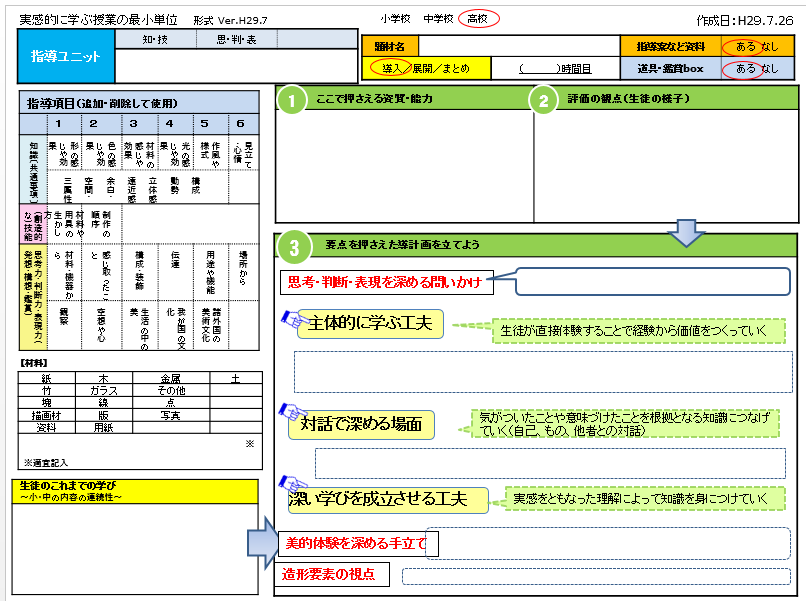Screen dimensions: 806x601
Task: Click the blank 題材名 entry field
Action: click(x=519, y=46)
